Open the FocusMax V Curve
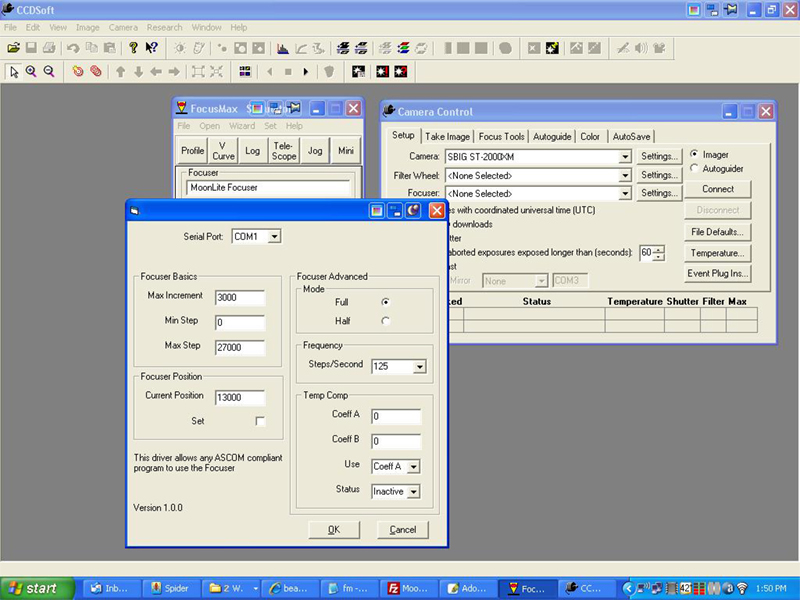This screenshot has width=800, height=600. click(223, 151)
